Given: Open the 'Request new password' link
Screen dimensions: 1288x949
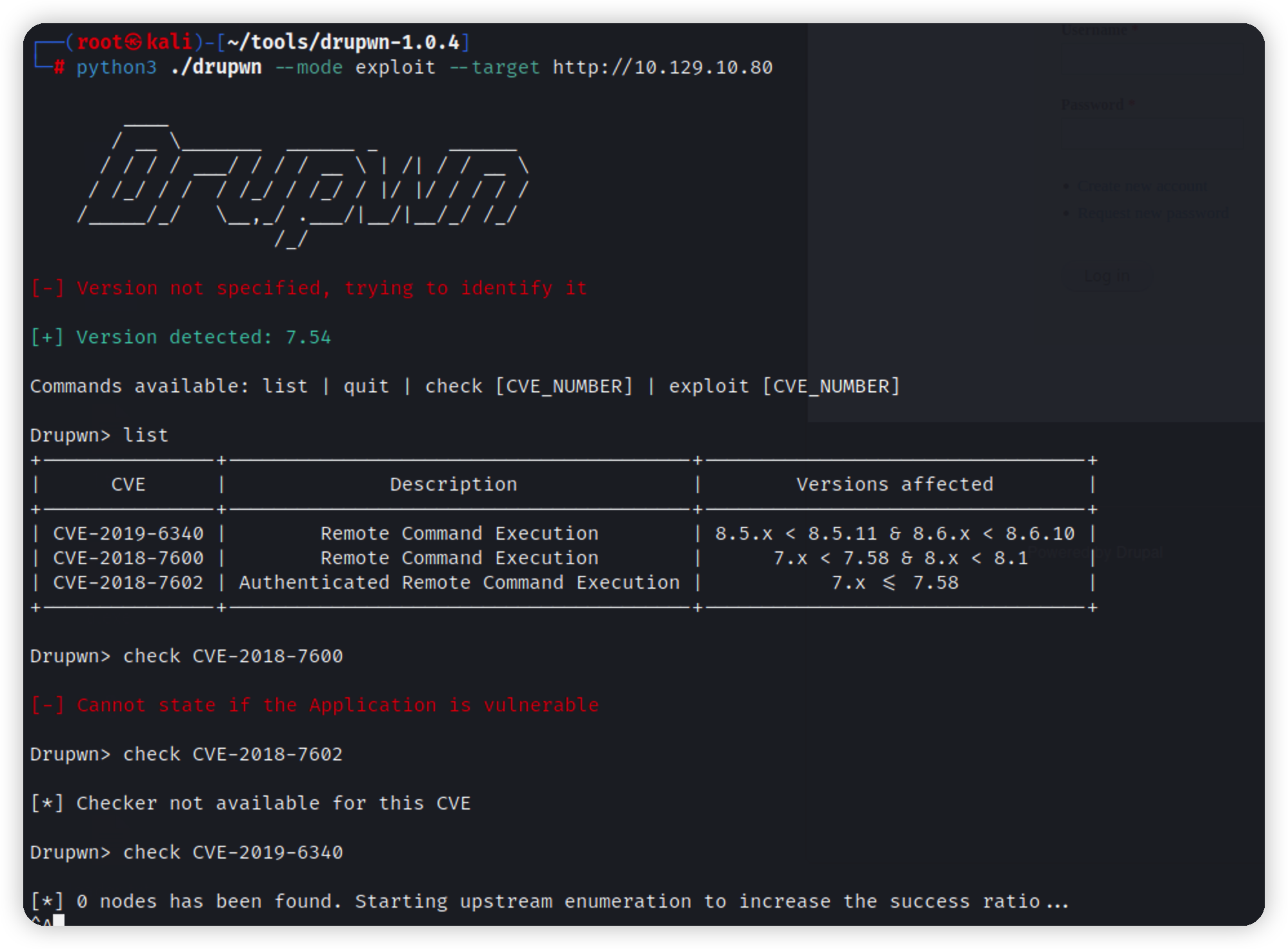Looking at the screenshot, I should click(x=1152, y=213).
